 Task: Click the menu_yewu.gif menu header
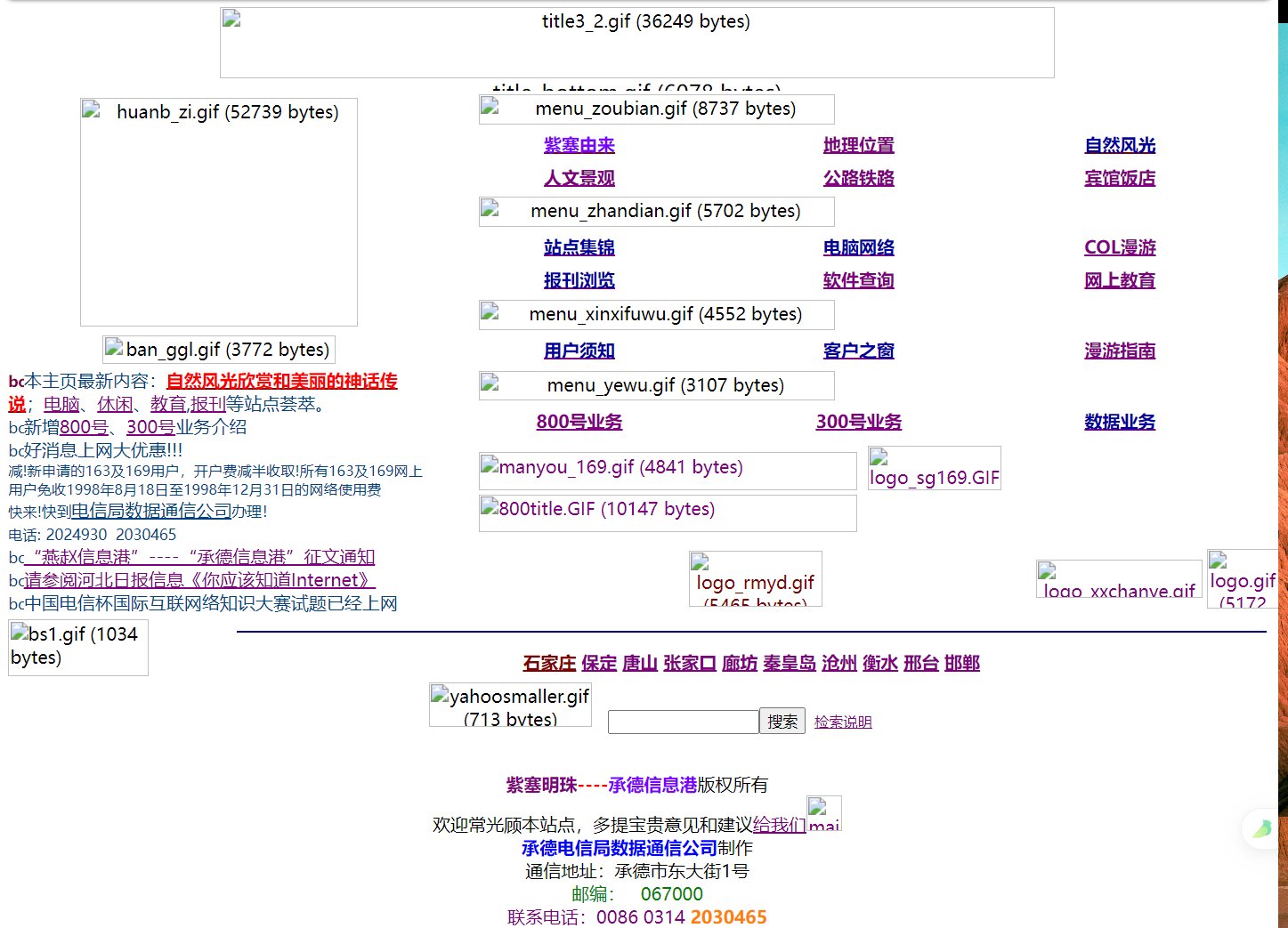(657, 385)
